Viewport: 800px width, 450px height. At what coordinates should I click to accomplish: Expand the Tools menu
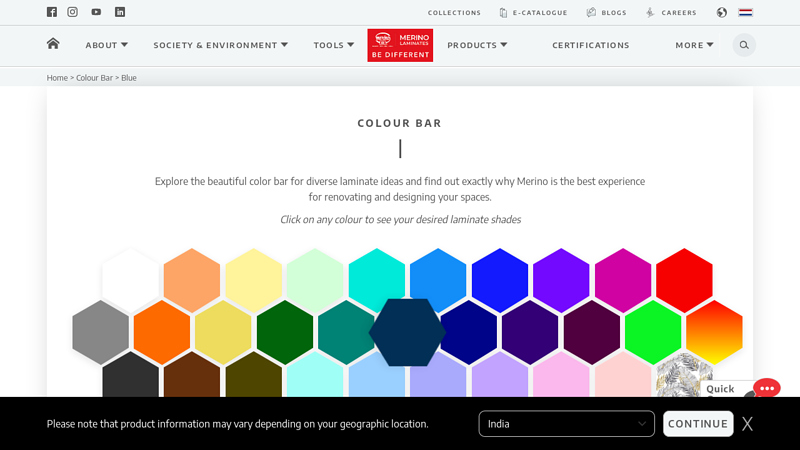point(334,45)
